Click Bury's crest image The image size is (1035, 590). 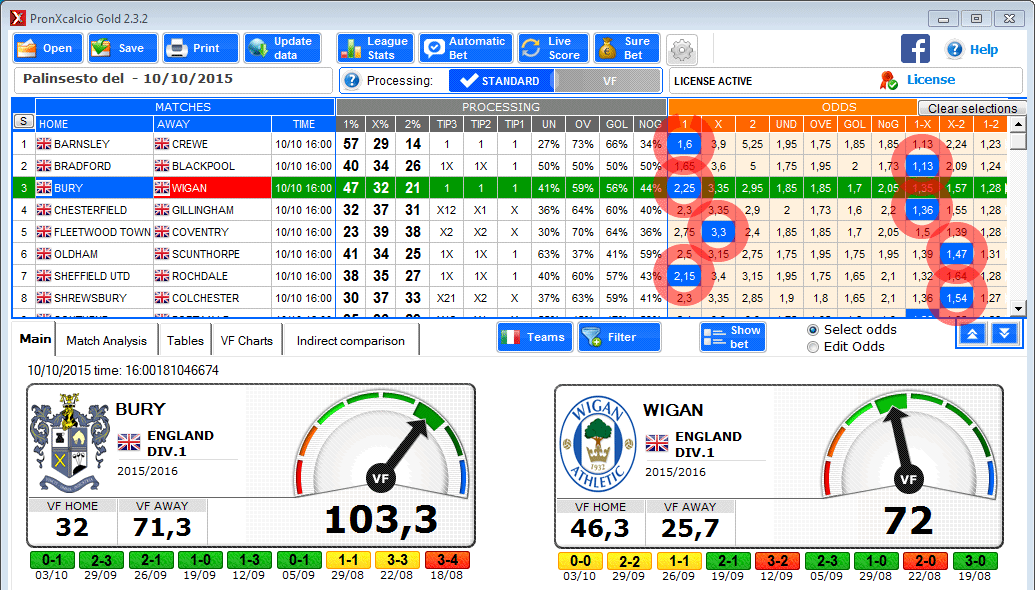coord(69,442)
